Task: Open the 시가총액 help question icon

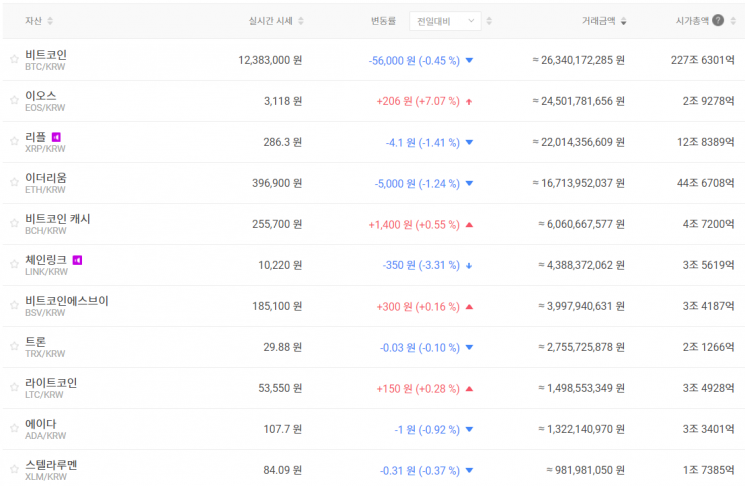Action: 718,20
